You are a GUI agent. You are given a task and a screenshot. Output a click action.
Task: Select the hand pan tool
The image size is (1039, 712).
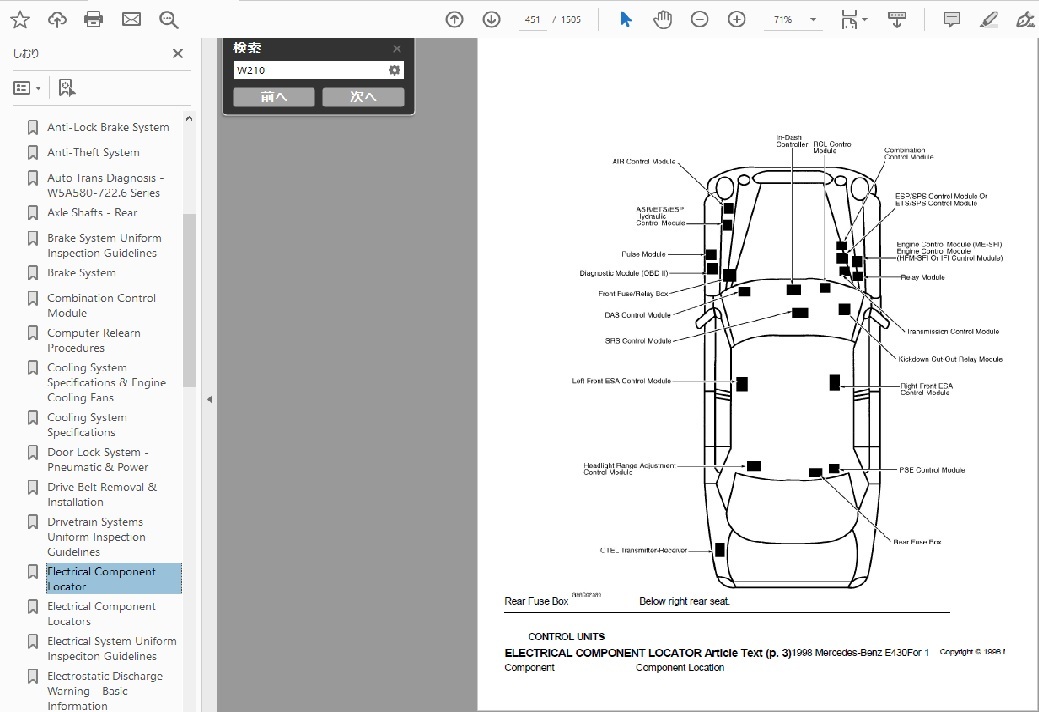click(662, 19)
